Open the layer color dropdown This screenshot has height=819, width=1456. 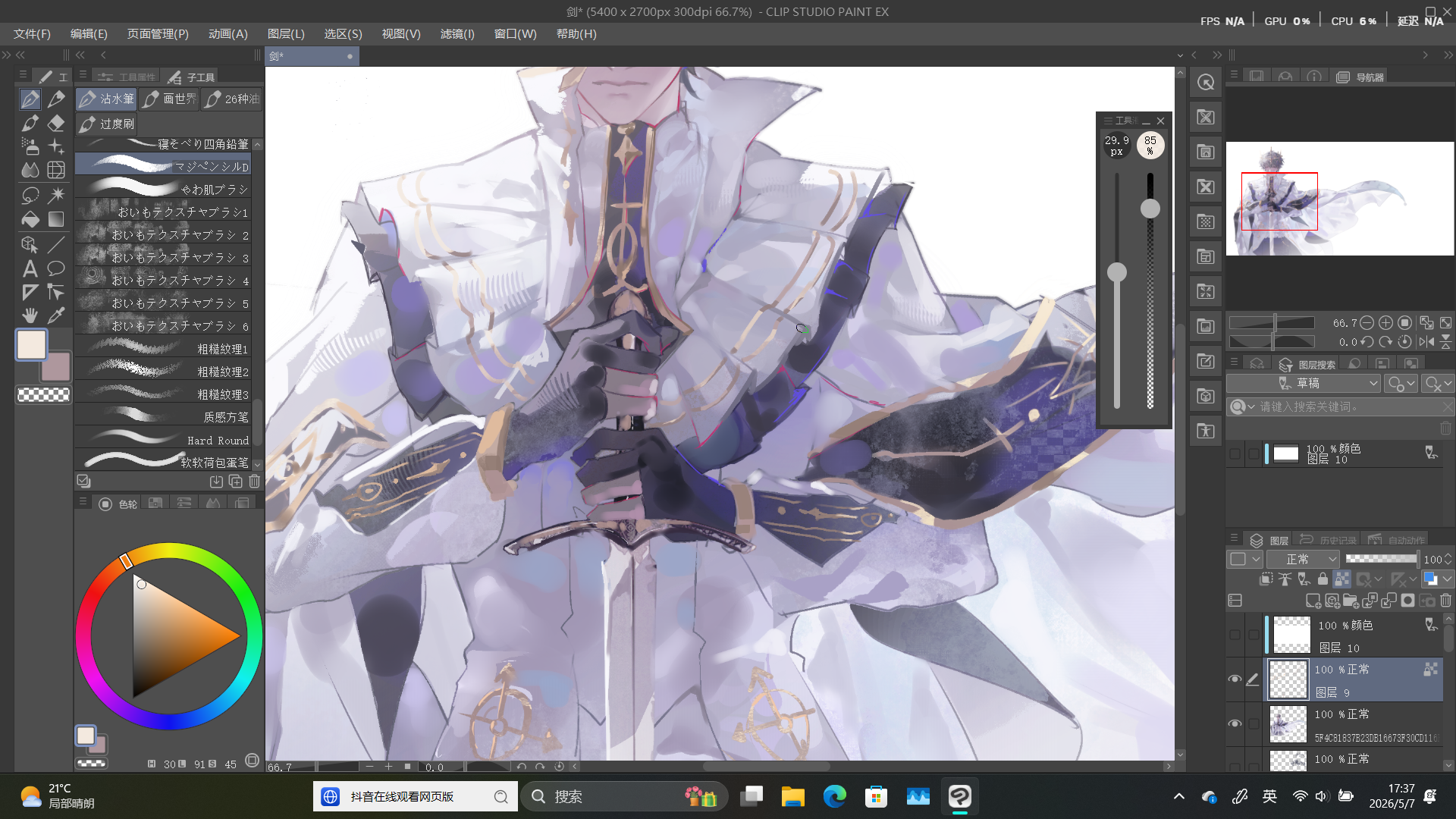click(x=1436, y=579)
